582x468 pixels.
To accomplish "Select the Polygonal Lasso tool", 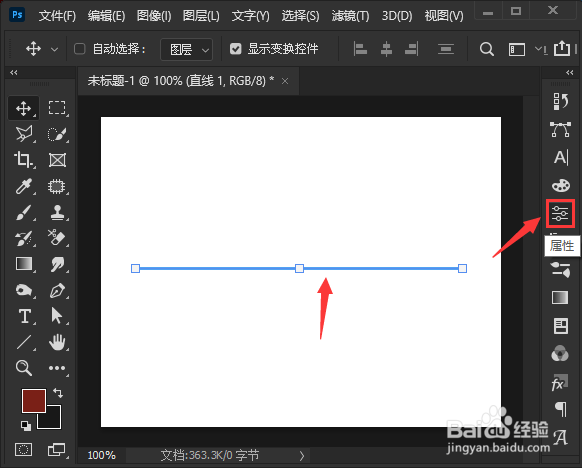I will 24,134.
